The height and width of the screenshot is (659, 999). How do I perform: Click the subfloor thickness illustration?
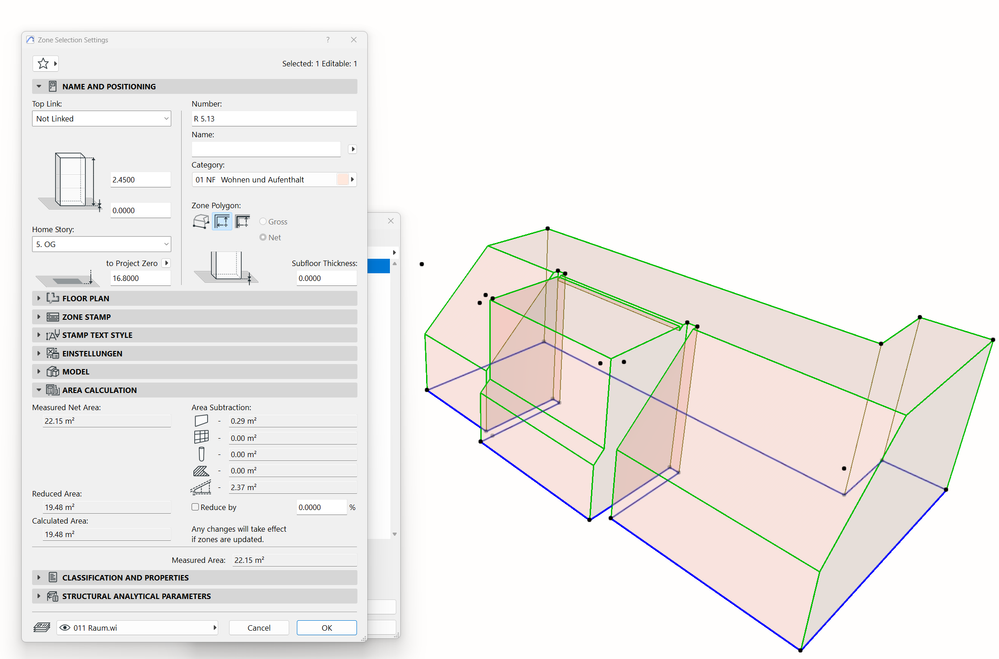click(226, 268)
